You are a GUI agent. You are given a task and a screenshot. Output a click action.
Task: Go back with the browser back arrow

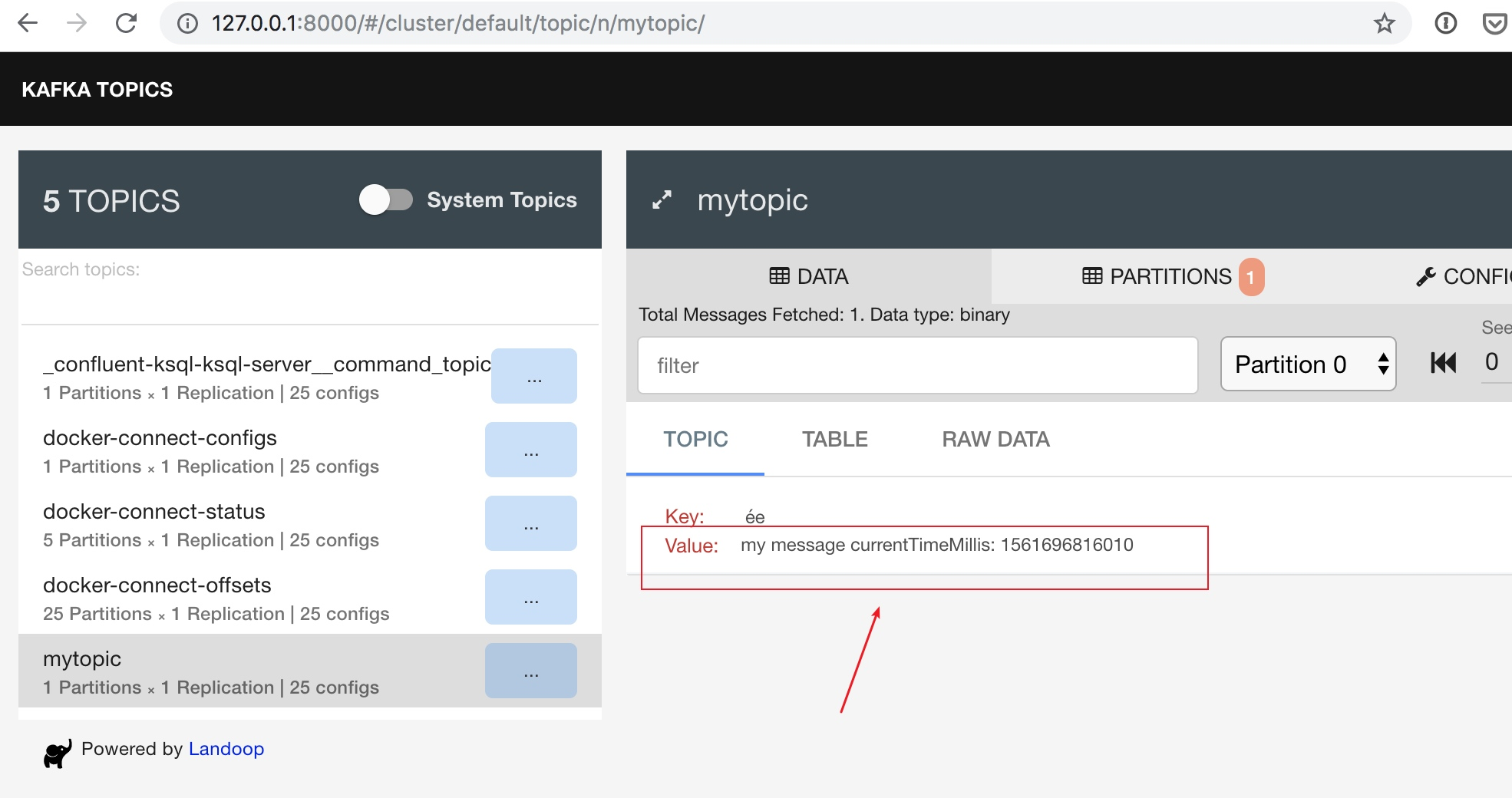point(28,23)
